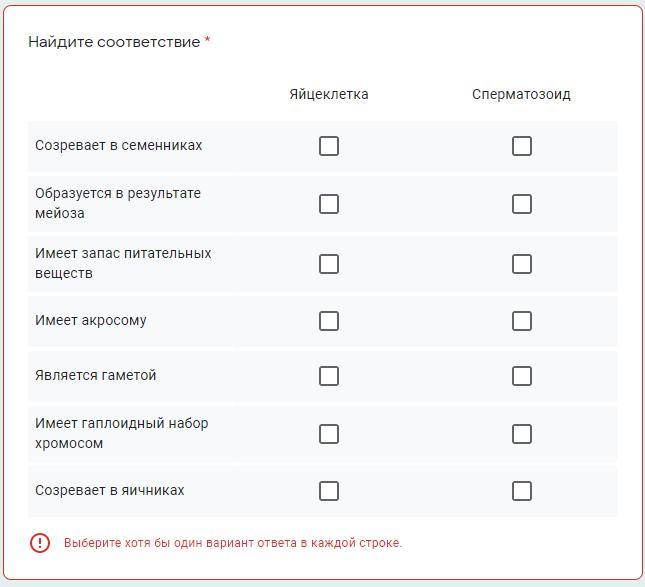Check Сперматозоид for Созревает в семенниках
This screenshot has height=587, width=645.
(x=521, y=146)
